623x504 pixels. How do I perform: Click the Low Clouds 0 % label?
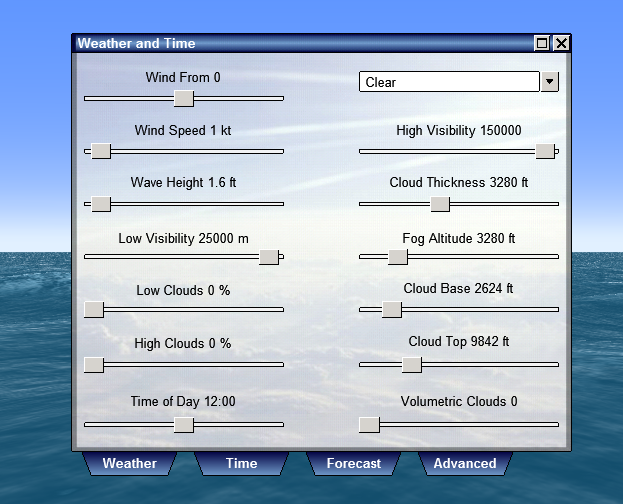[x=183, y=291]
